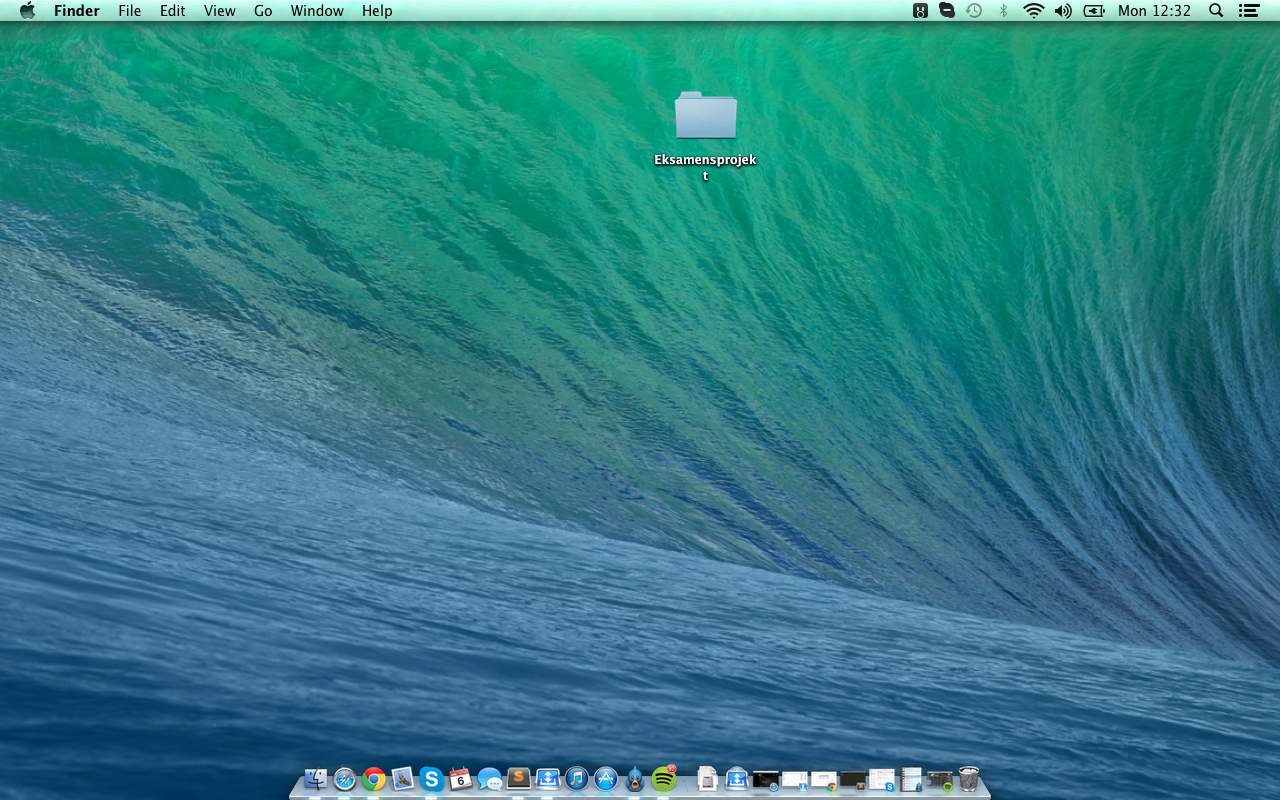Open the Trash in the Dock
The image size is (1280, 800).
tap(968, 778)
